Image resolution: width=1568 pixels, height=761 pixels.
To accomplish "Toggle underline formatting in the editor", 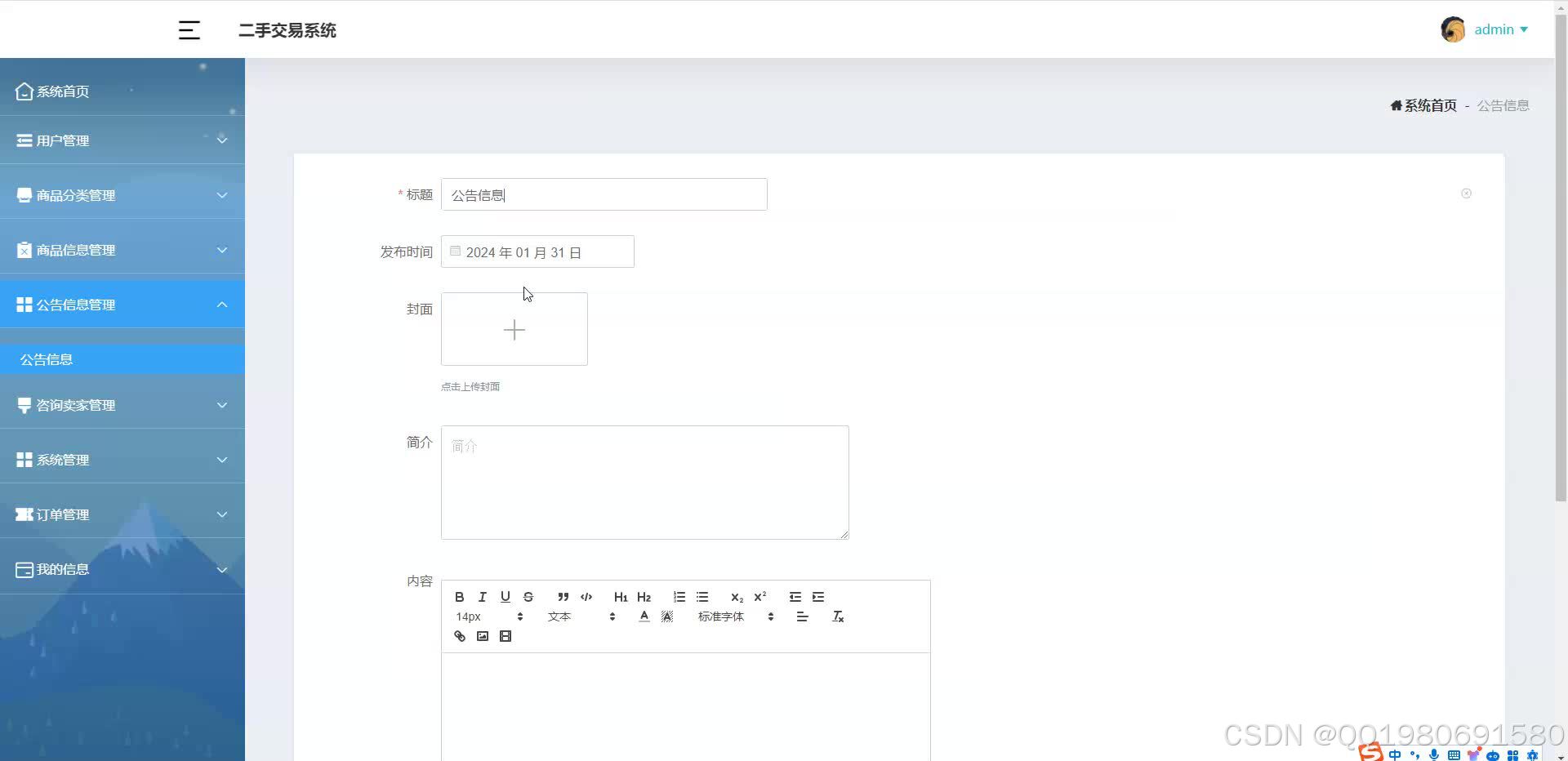I will tap(506, 597).
